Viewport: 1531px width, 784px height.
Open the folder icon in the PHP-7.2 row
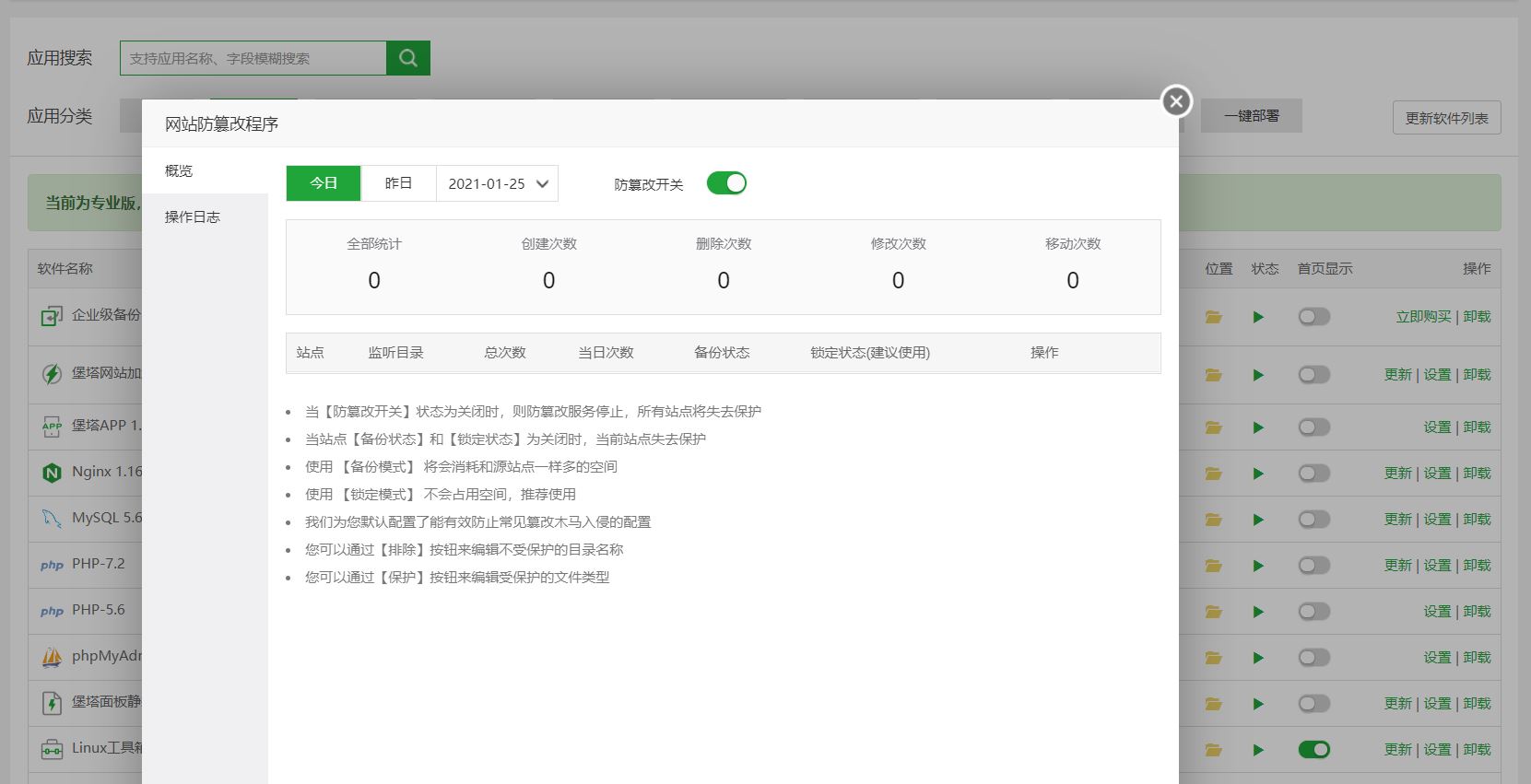coord(1213,566)
